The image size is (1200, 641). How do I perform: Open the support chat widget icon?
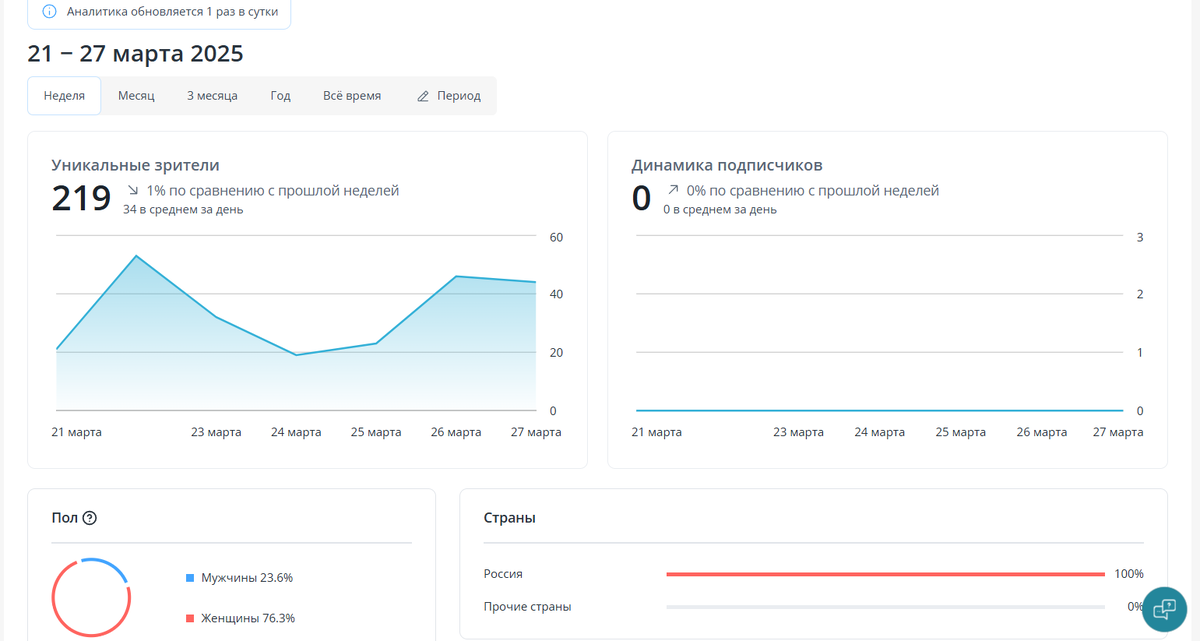coord(1164,608)
